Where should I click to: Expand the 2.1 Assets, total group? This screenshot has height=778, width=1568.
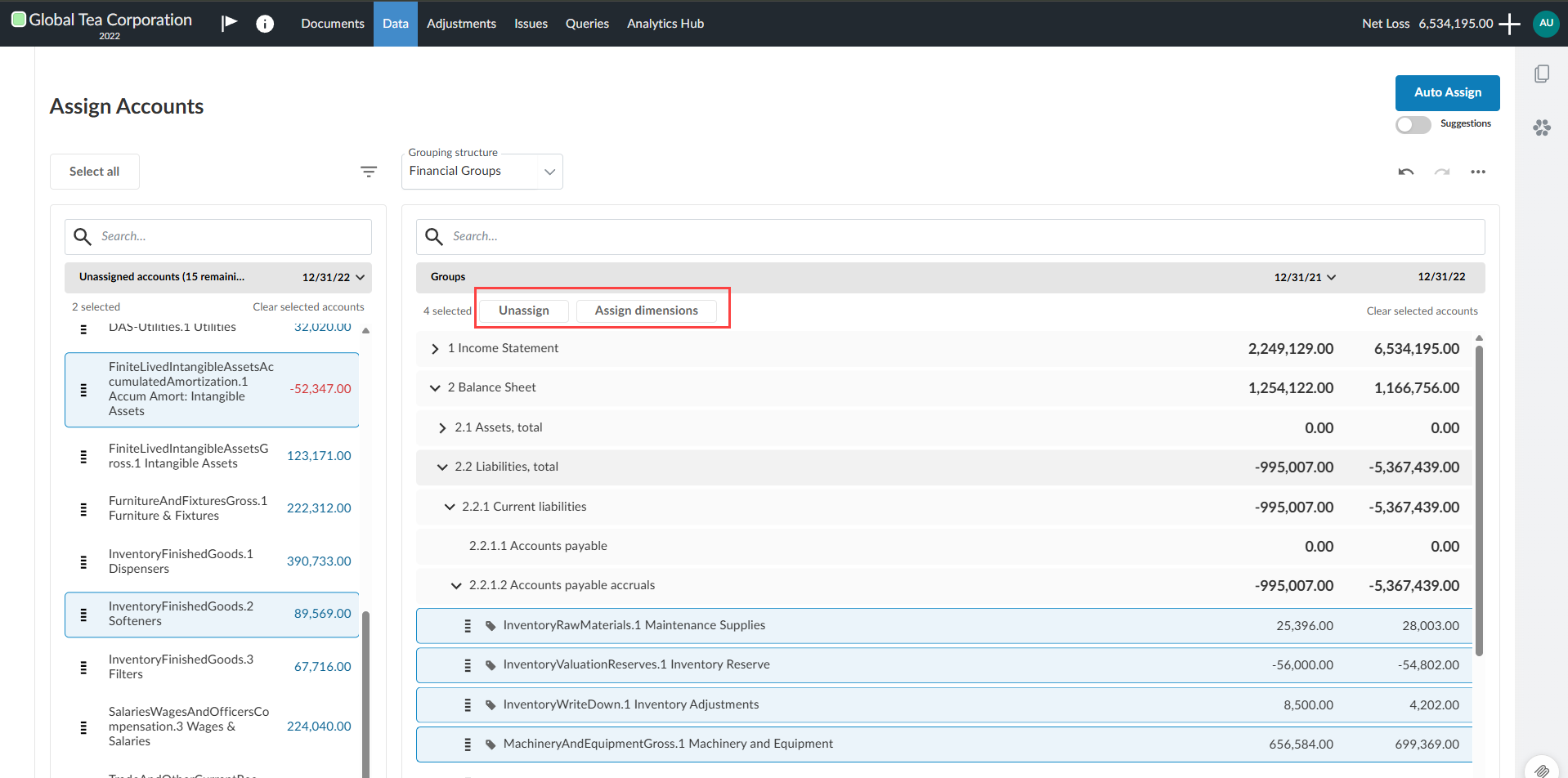tap(441, 427)
